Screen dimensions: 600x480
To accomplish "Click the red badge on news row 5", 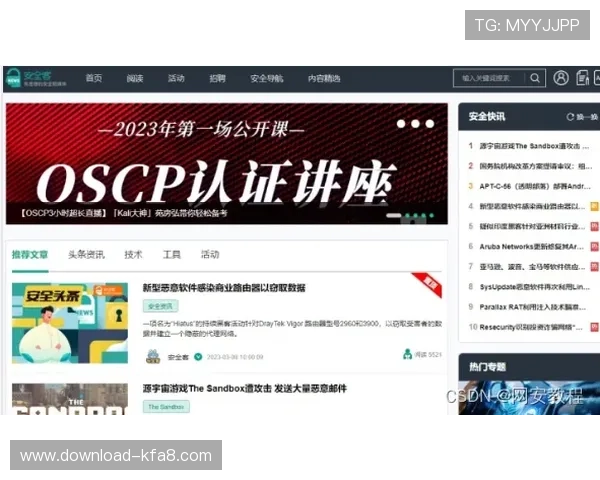I will tap(594, 226).
